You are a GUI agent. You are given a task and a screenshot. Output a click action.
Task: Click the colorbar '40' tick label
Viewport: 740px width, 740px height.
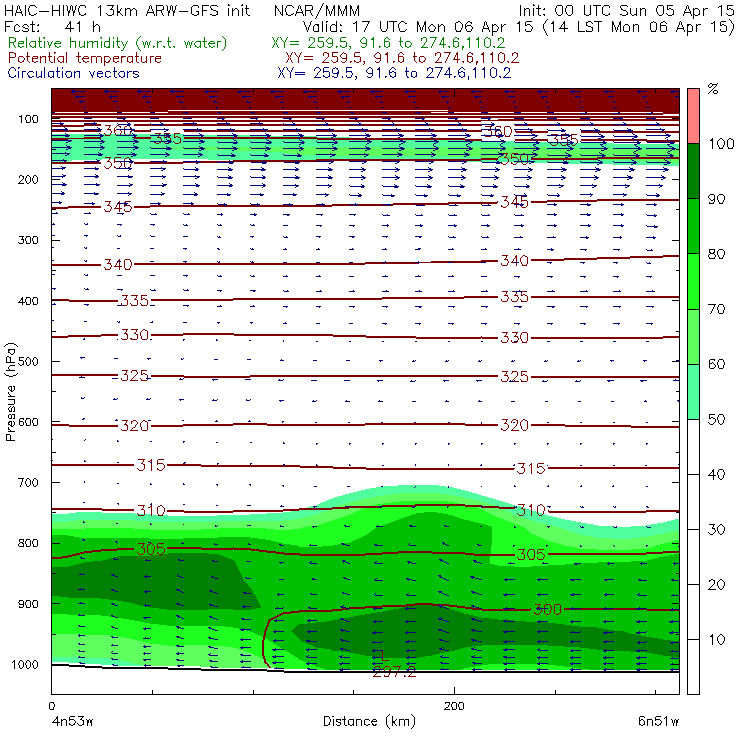(716, 475)
